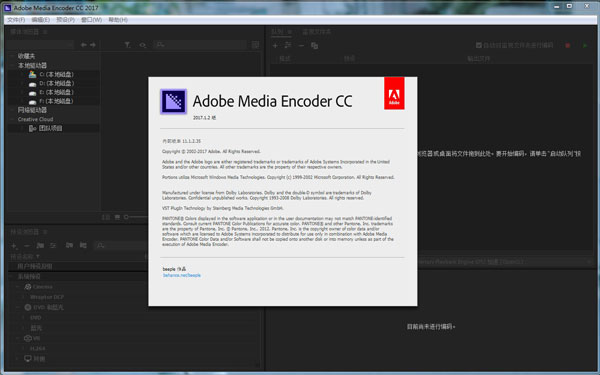Export presets icon in preset browser
This screenshot has width=600, height=375.
[x=83, y=245]
